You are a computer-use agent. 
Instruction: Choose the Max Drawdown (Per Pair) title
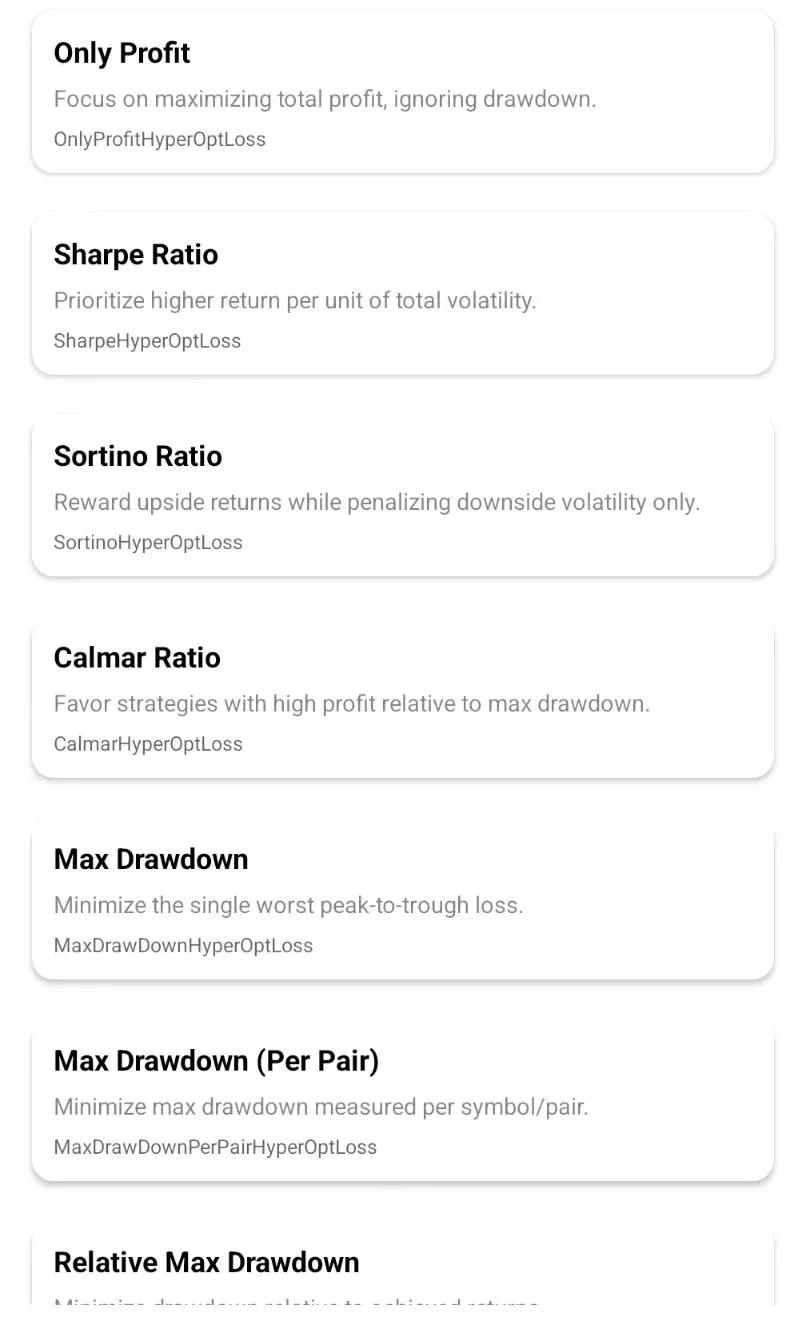pos(216,1061)
